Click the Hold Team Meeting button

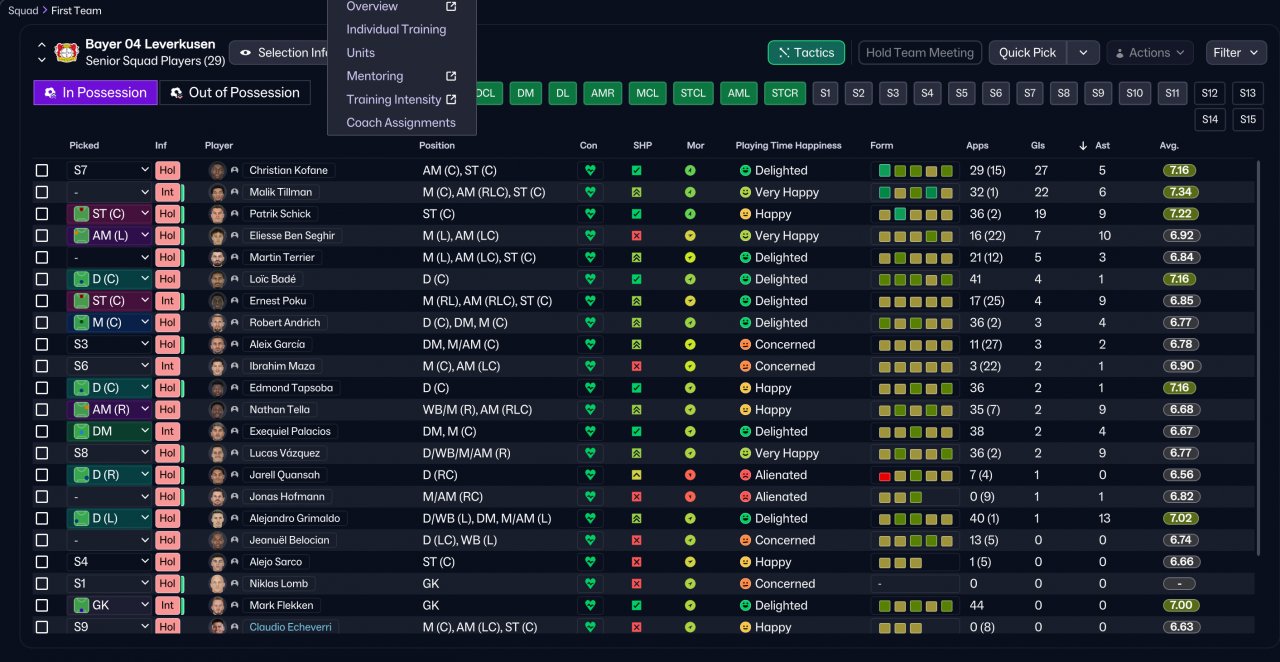920,53
